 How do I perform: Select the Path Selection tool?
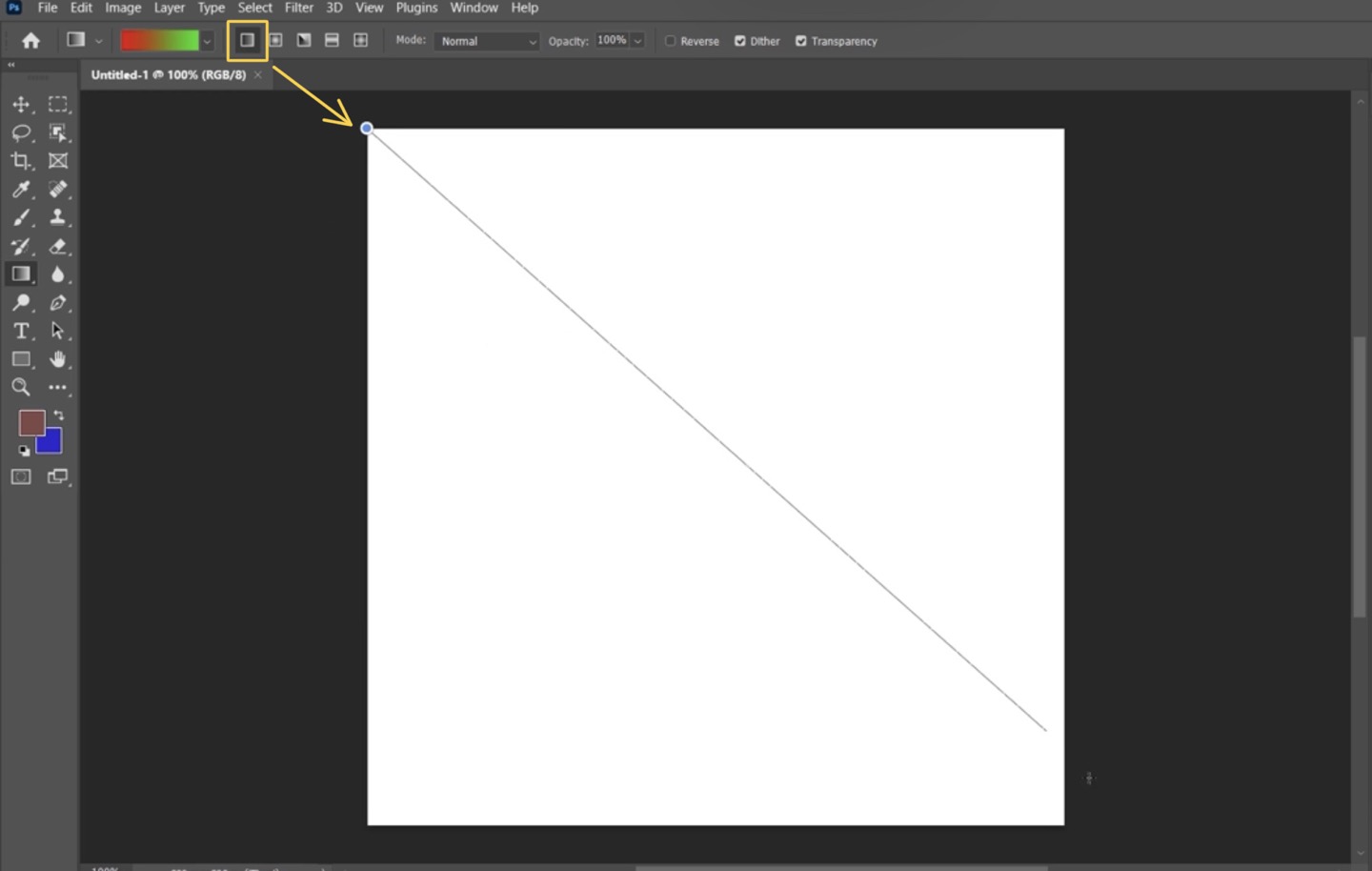[x=58, y=331]
